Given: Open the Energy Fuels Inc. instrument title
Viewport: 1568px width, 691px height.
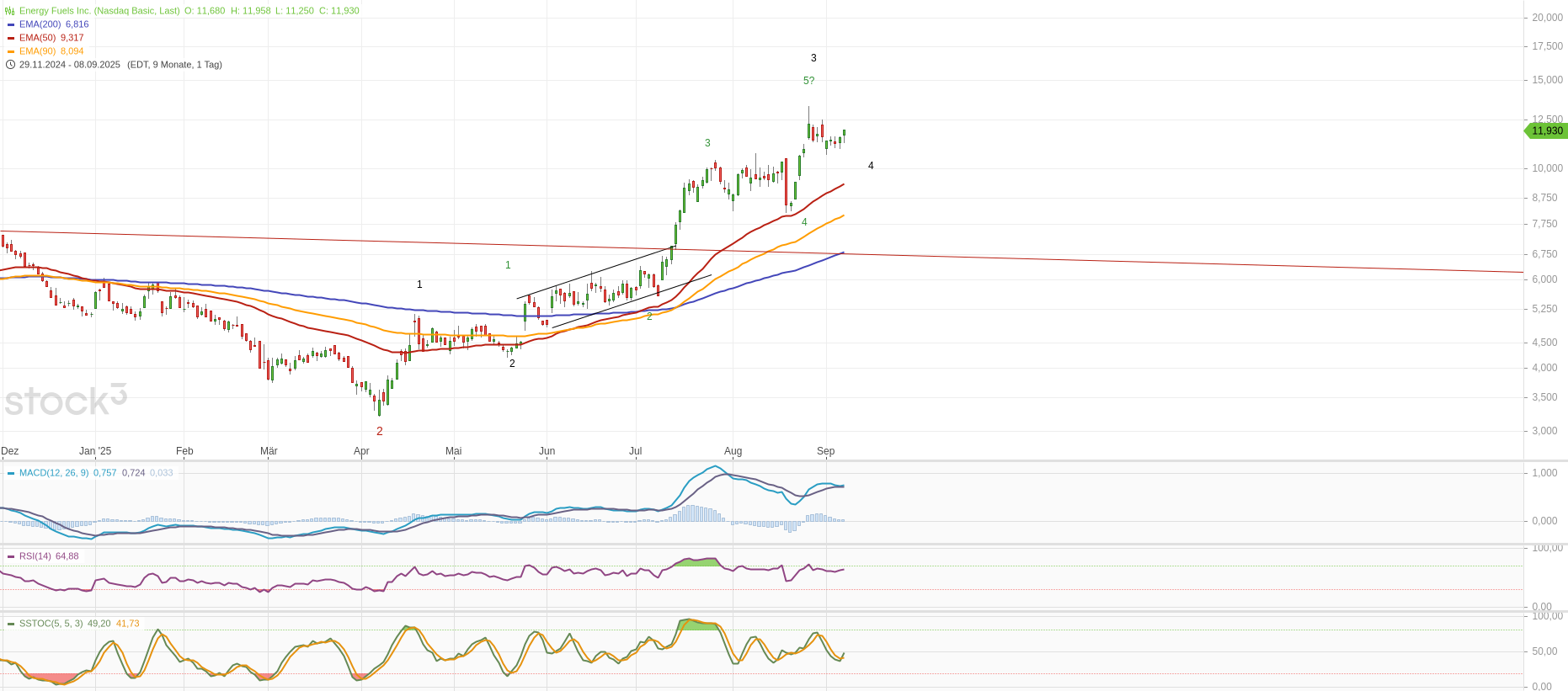Looking at the screenshot, I should [x=99, y=11].
